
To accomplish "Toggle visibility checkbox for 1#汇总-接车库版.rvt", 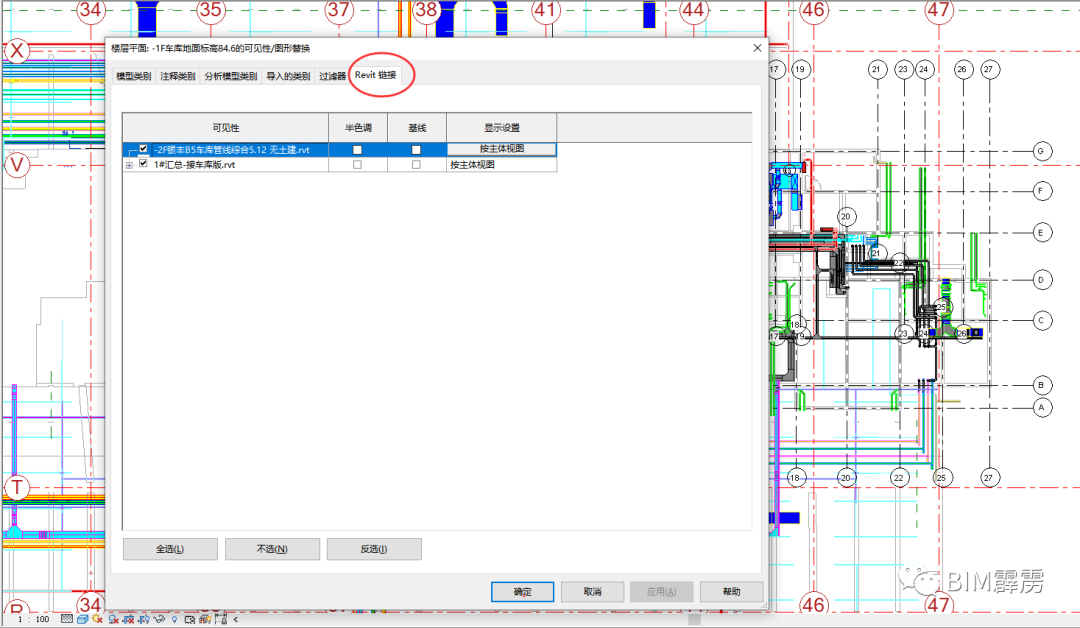I will (x=143, y=164).
